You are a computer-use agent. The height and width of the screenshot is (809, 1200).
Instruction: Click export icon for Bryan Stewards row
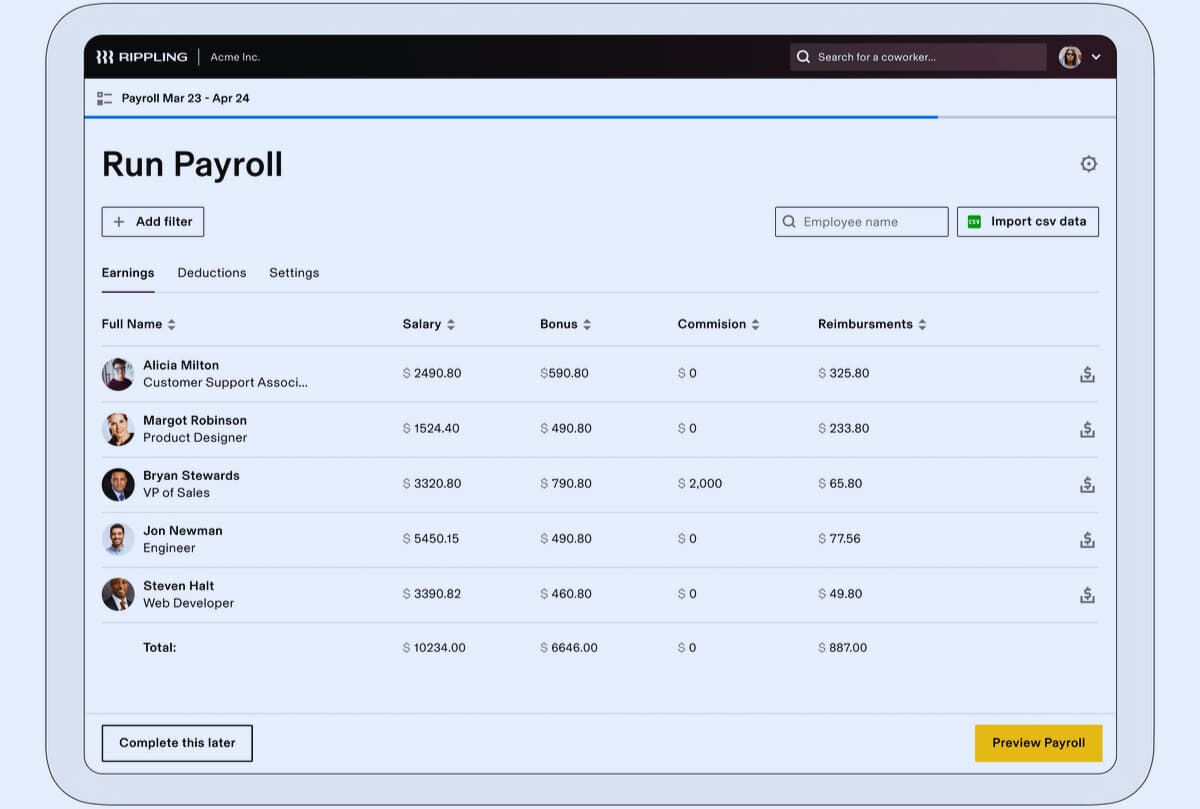(1087, 484)
